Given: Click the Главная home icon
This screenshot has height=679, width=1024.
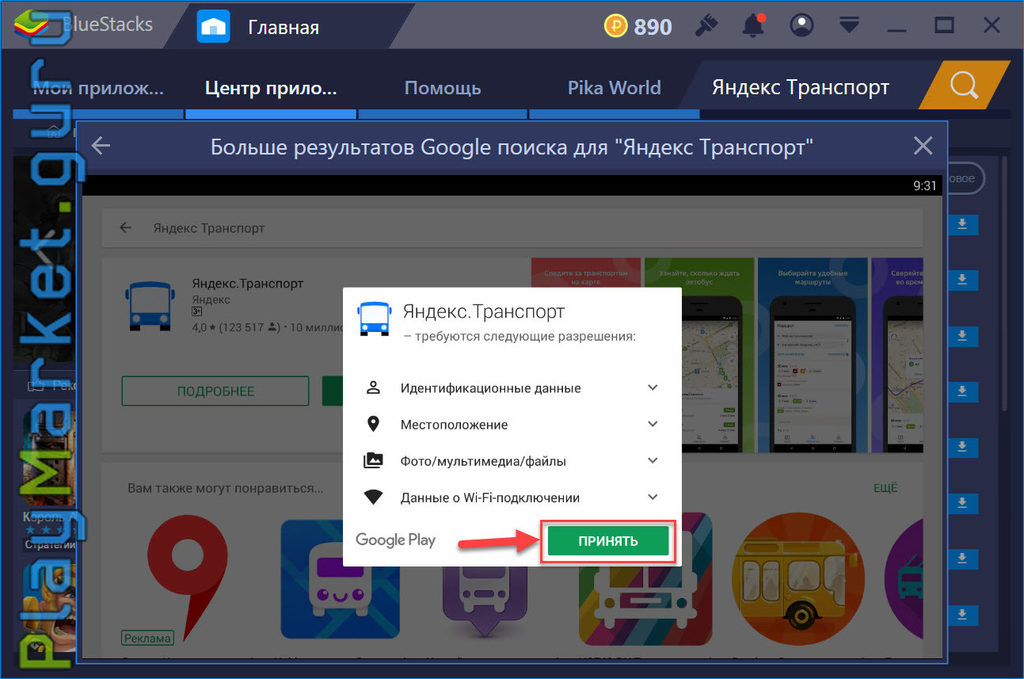Looking at the screenshot, I should tap(214, 27).
